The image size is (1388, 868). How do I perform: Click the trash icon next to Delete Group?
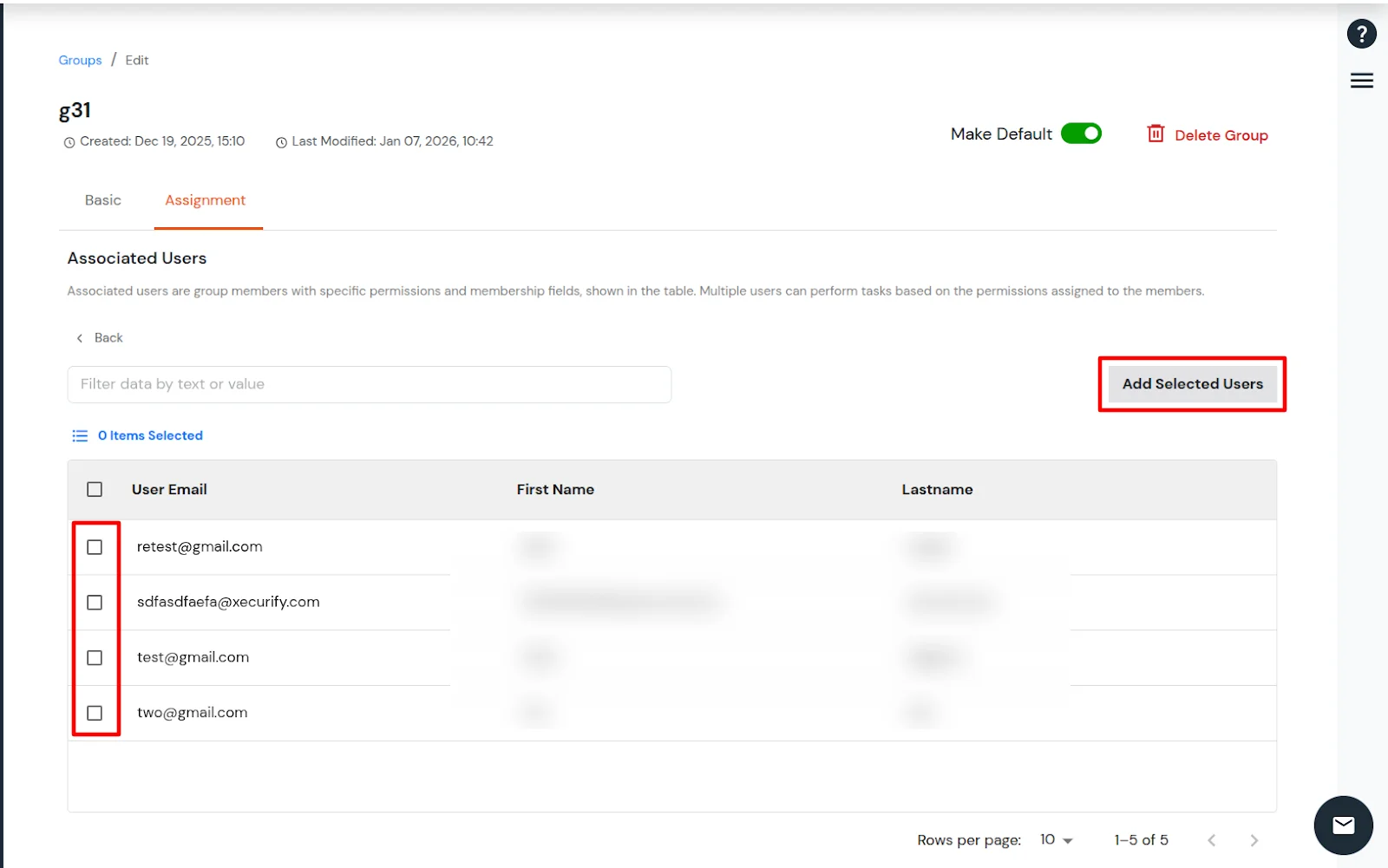pos(1156,134)
